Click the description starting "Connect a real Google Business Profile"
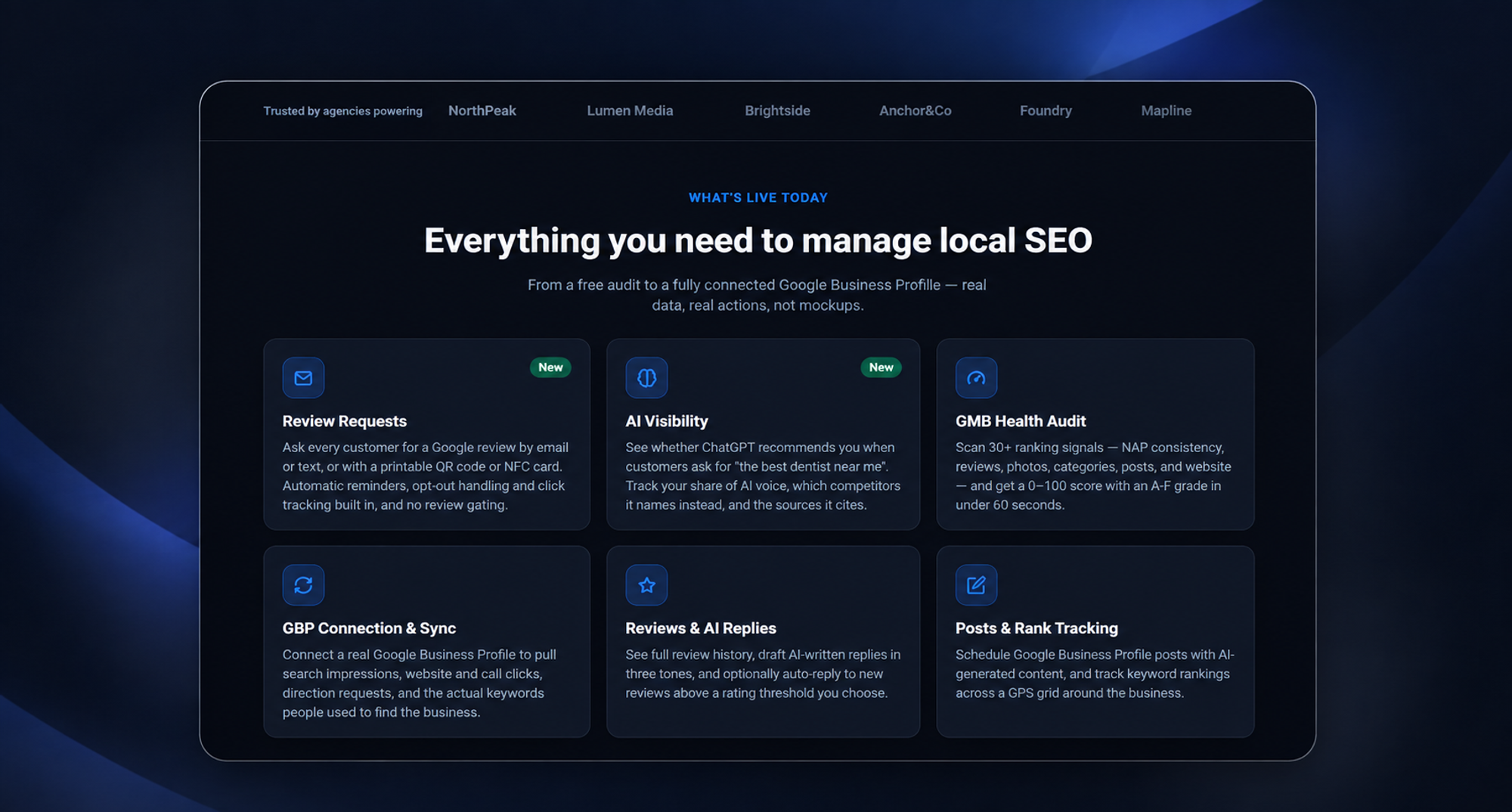Screen dimensions: 1512x812 tap(420, 683)
